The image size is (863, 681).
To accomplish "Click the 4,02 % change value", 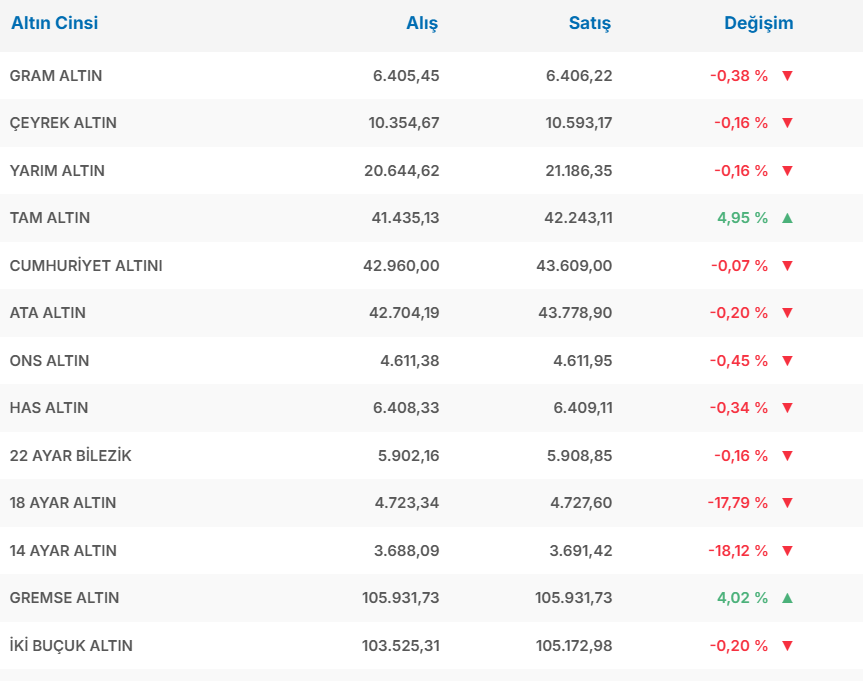I will click(742, 598).
